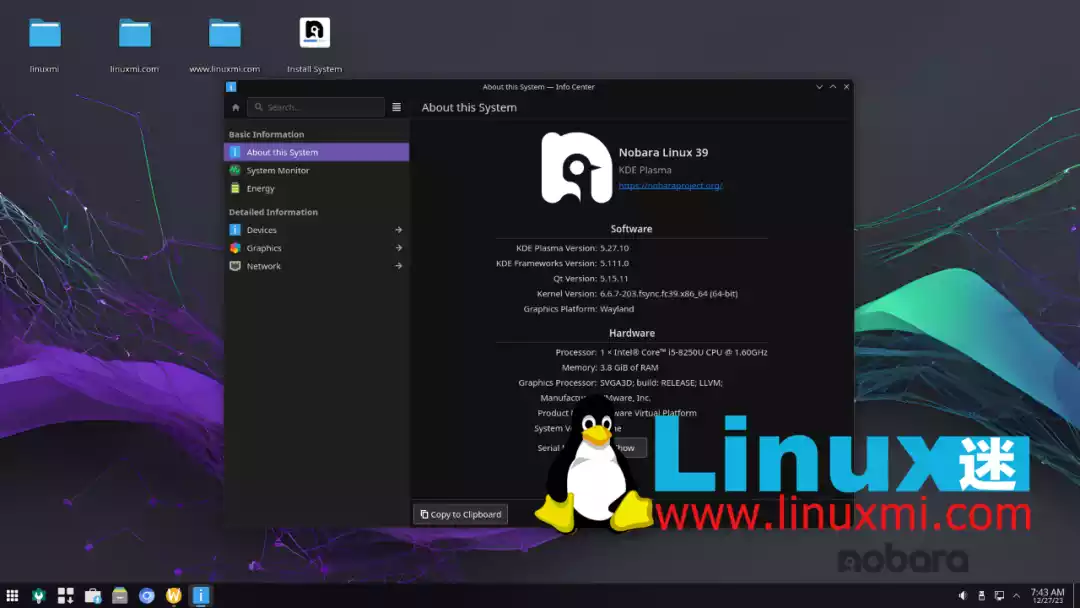Open the Energy section via its battery icon

pos(236,188)
